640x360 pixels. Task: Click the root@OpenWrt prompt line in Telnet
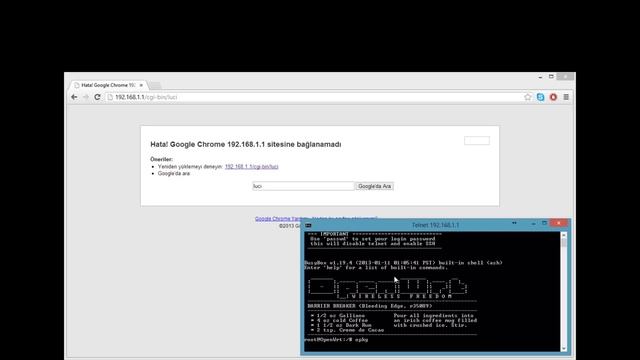[x=336, y=340]
